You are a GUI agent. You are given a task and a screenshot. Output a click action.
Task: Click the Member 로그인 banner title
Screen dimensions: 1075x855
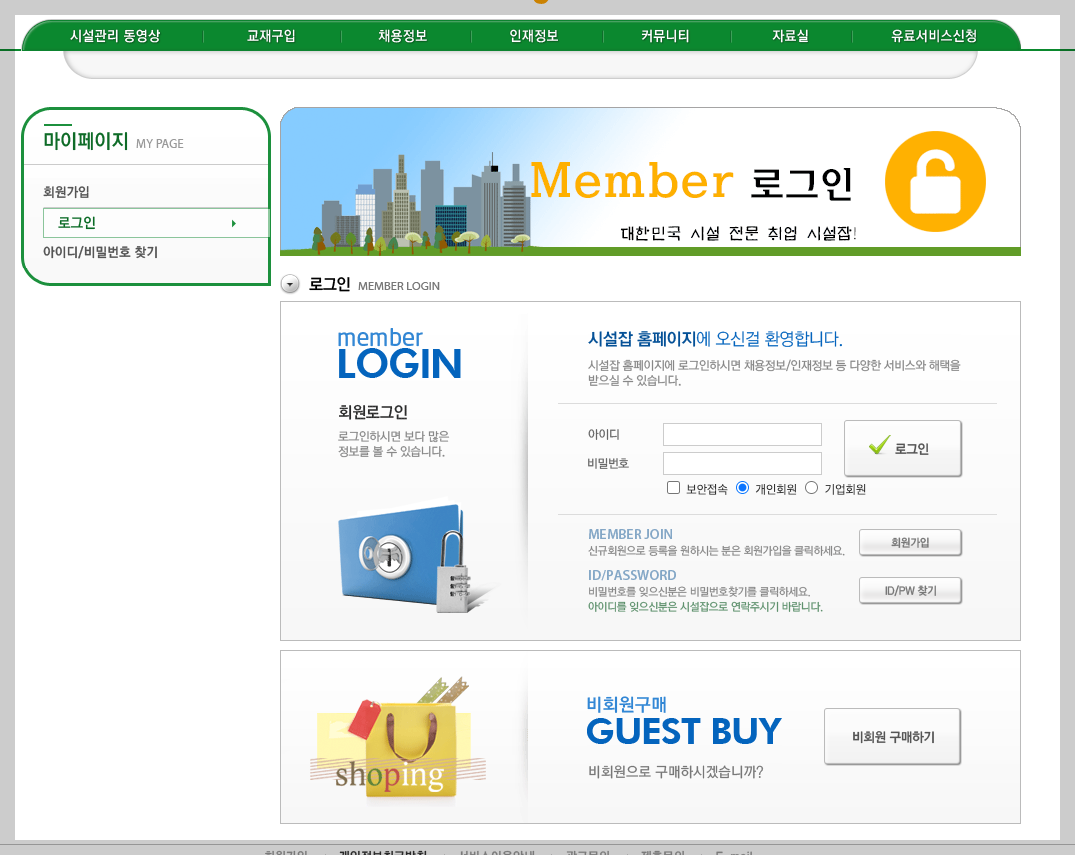tap(691, 182)
